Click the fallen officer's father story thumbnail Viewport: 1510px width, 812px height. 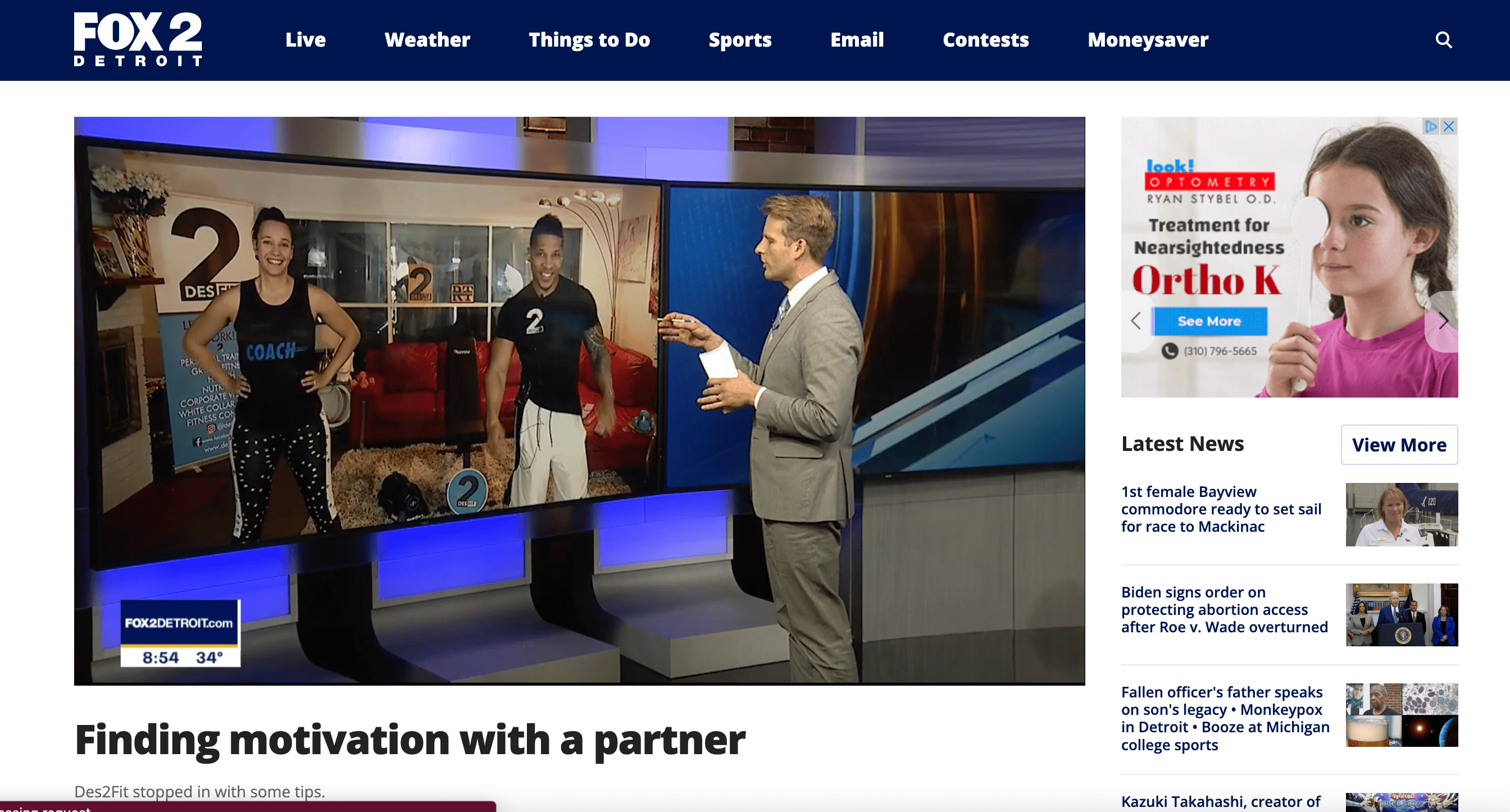tap(1401, 715)
